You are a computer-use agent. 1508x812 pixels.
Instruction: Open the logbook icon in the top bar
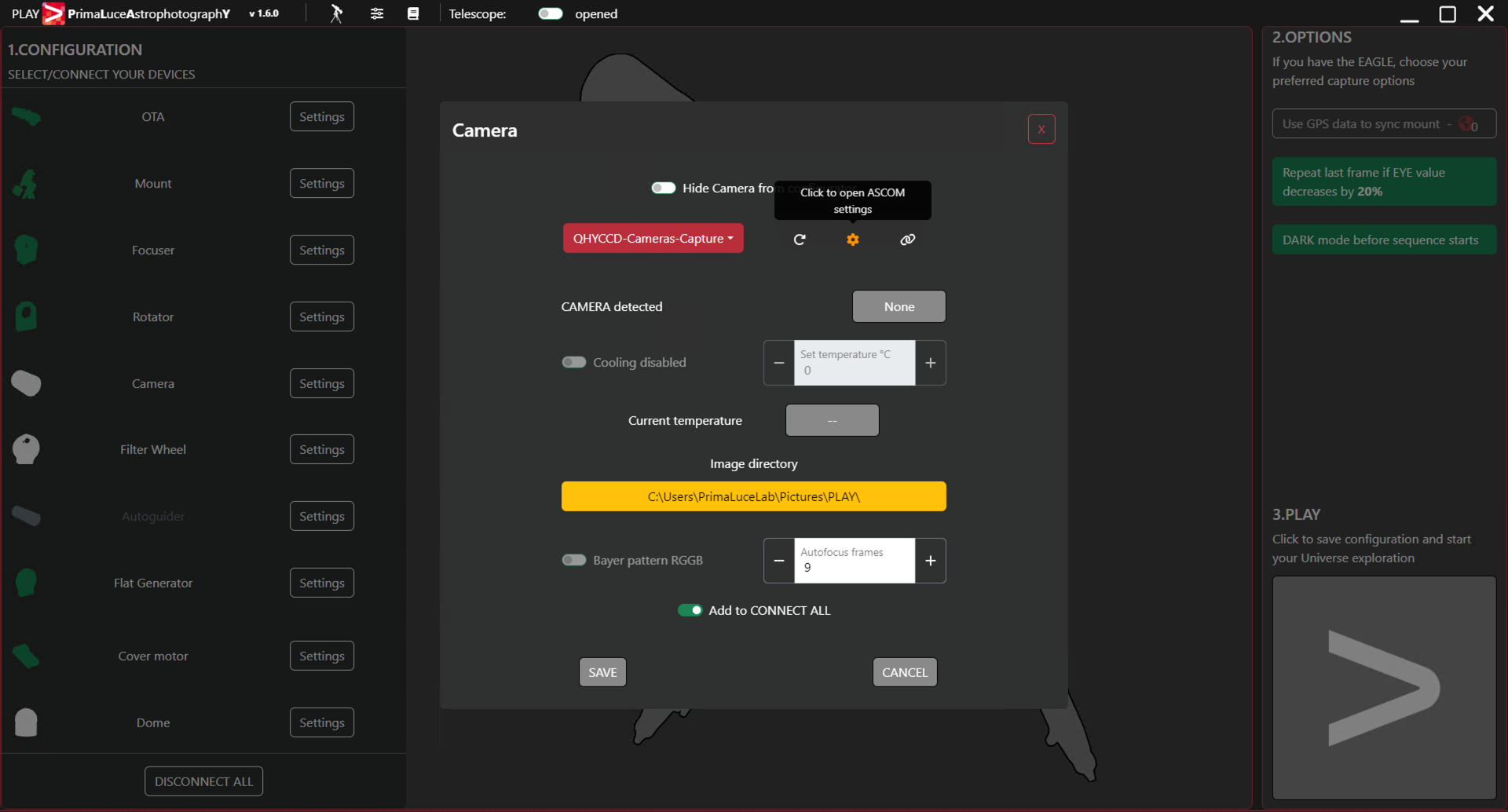[x=413, y=13]
